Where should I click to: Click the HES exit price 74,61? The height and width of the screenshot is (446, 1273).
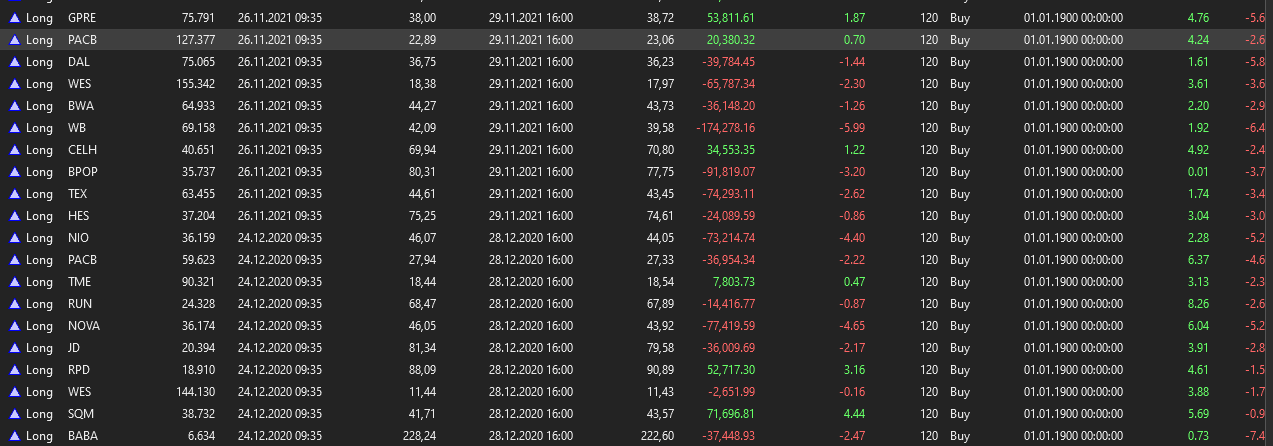(x=660, y=216)
